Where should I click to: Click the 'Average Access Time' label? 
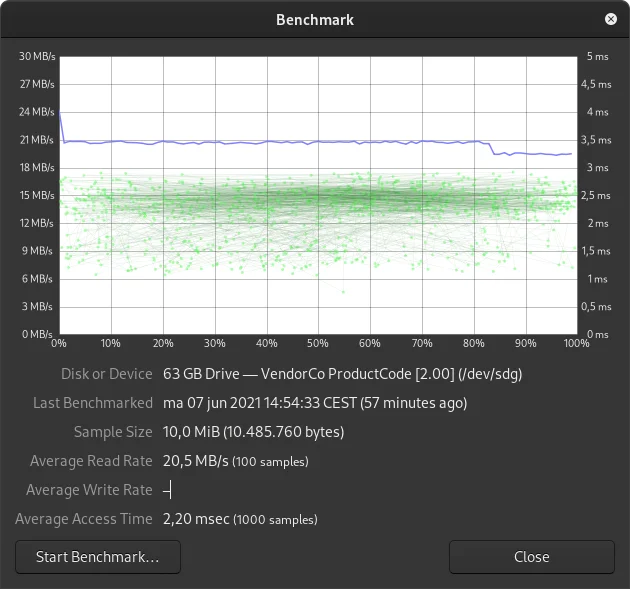click(84, 519)
